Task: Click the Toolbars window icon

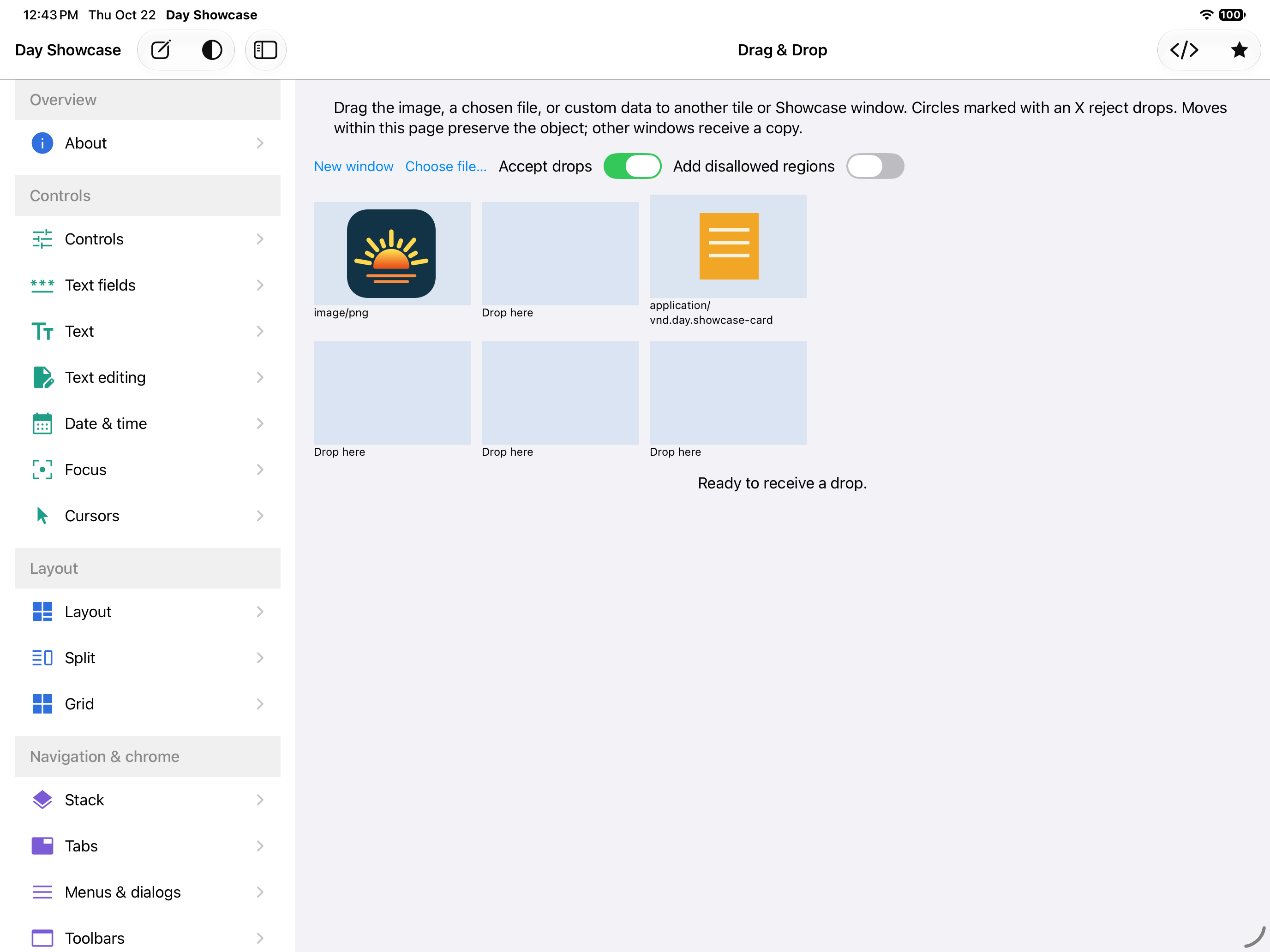Action: pos(42,938)
